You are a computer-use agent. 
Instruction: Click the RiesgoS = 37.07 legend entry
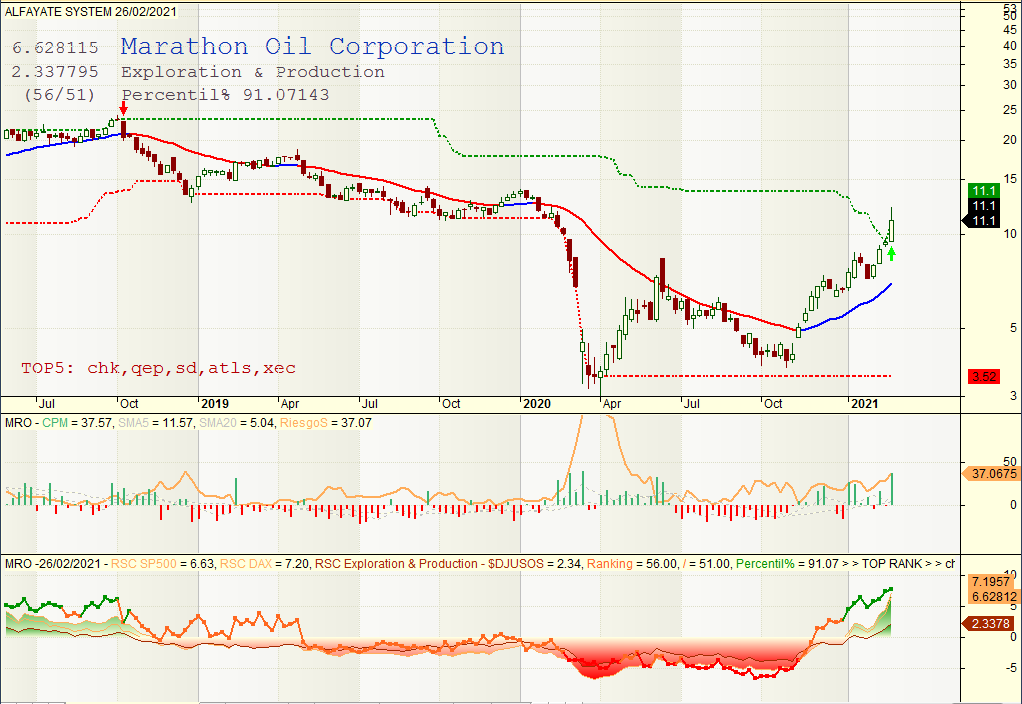pyautogui.click(x=325, y=422)
